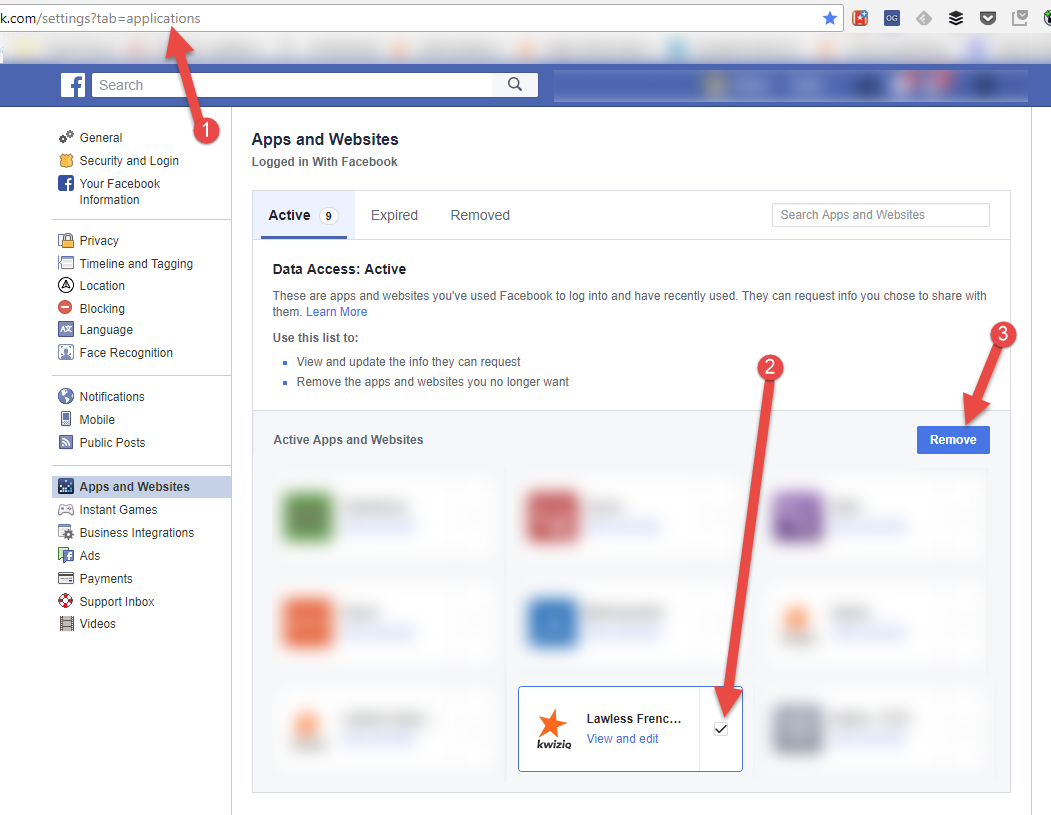Open Payments settings
Viewport: 1051px width, 815px height.
pos(104,578)
